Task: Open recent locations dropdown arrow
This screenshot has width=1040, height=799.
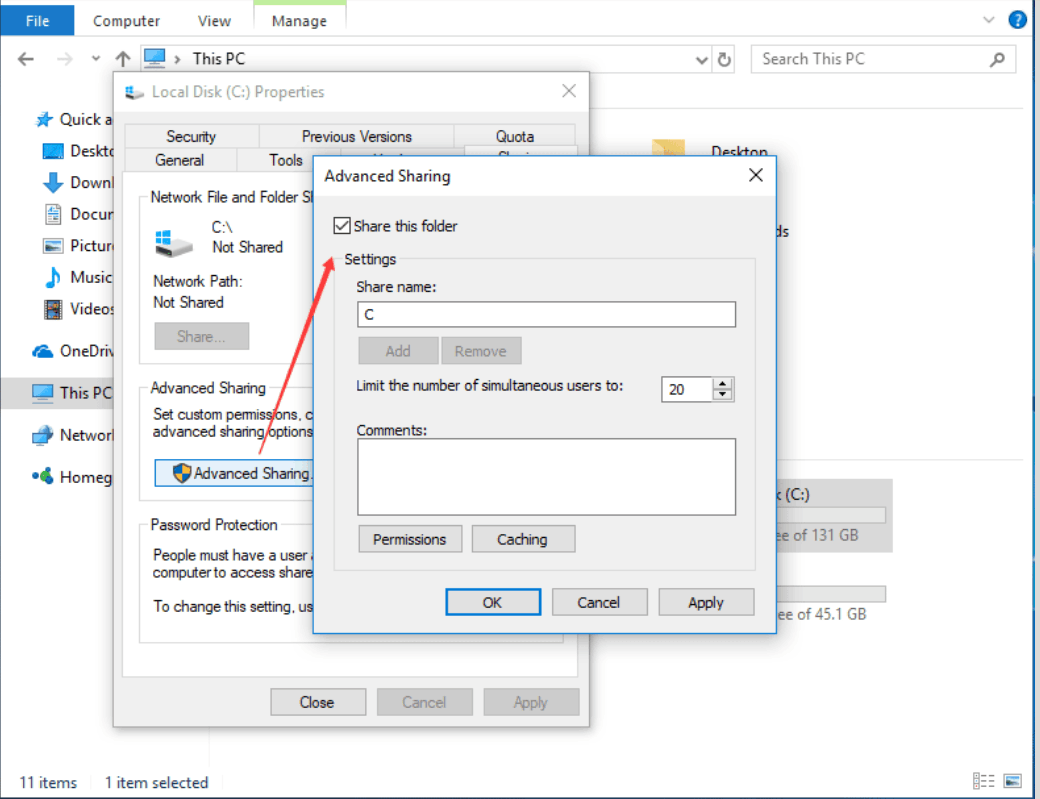Action: pos(96,59)
